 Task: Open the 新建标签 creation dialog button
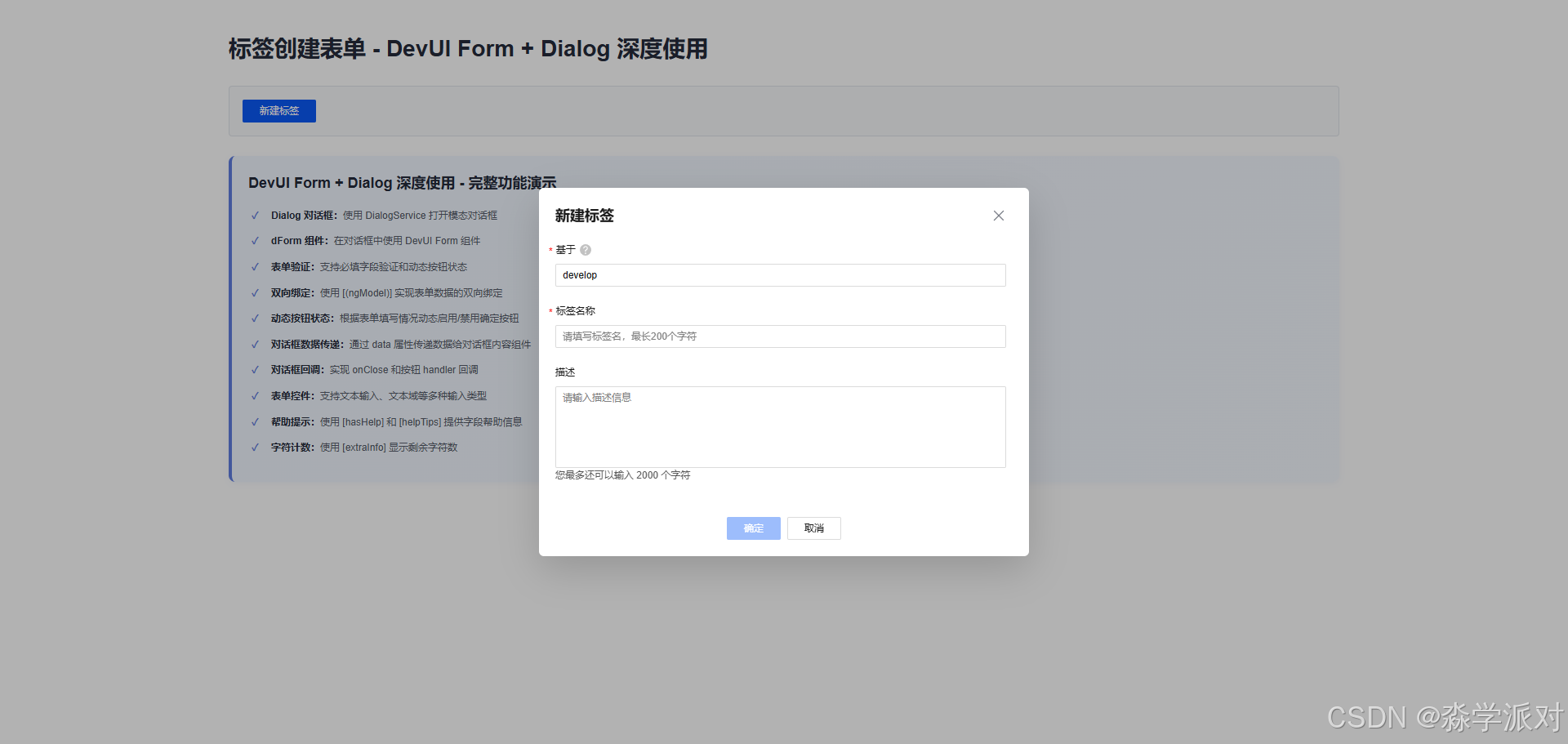click(x=278, y=110)
